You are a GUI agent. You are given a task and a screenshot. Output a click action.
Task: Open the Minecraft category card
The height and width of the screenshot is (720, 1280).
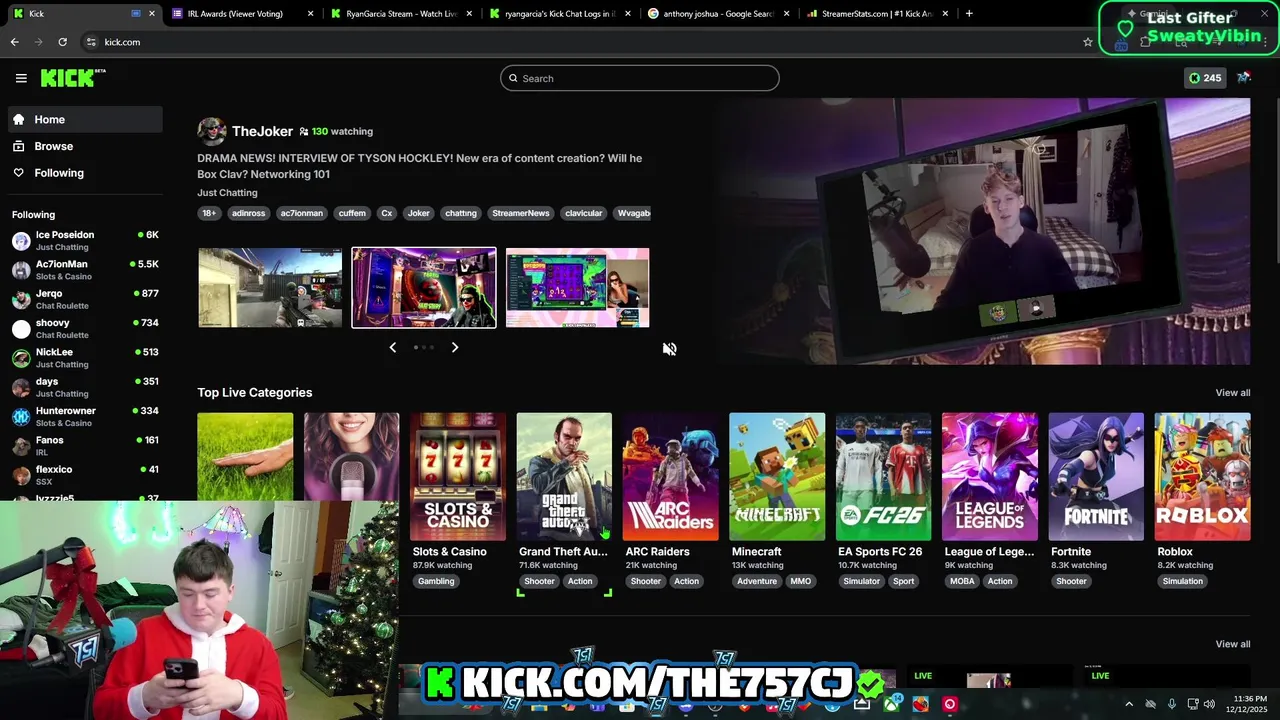tap(777, 477)
